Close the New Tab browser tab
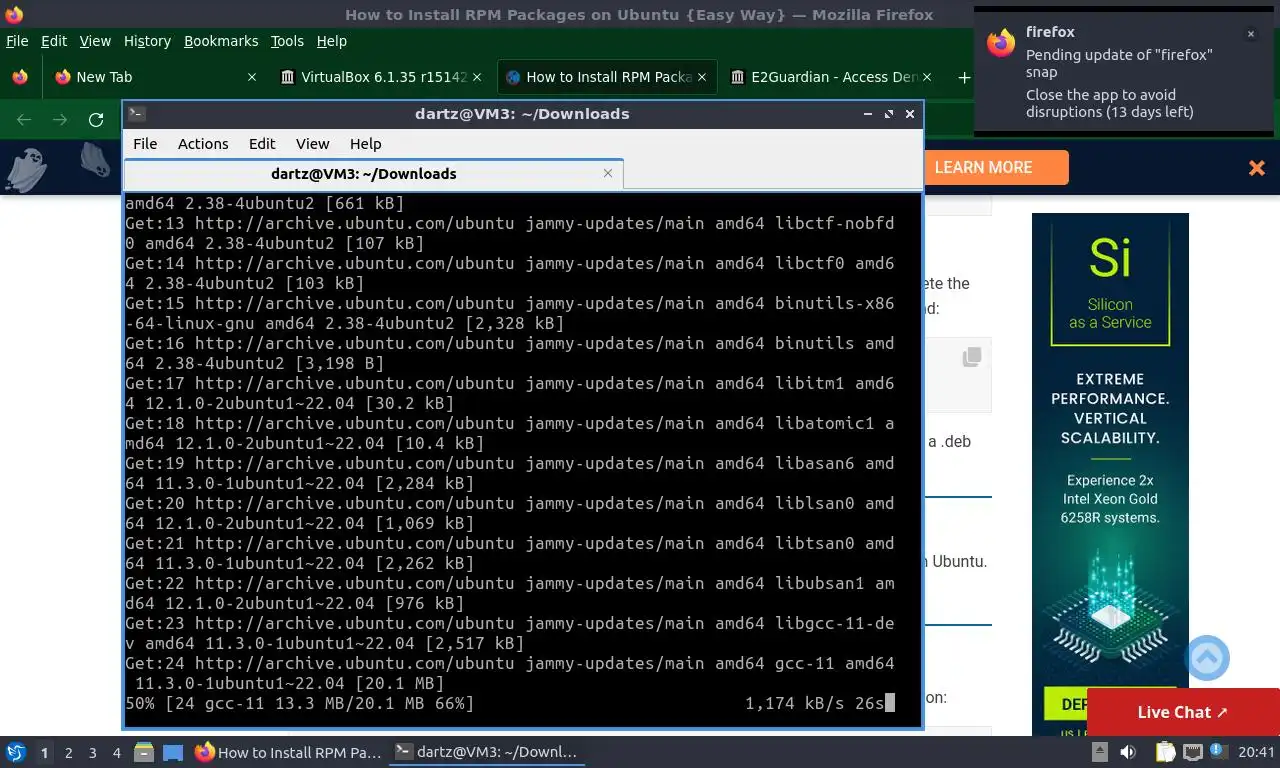The height and width of the screenshot is (768, 1280). point(252,77)
